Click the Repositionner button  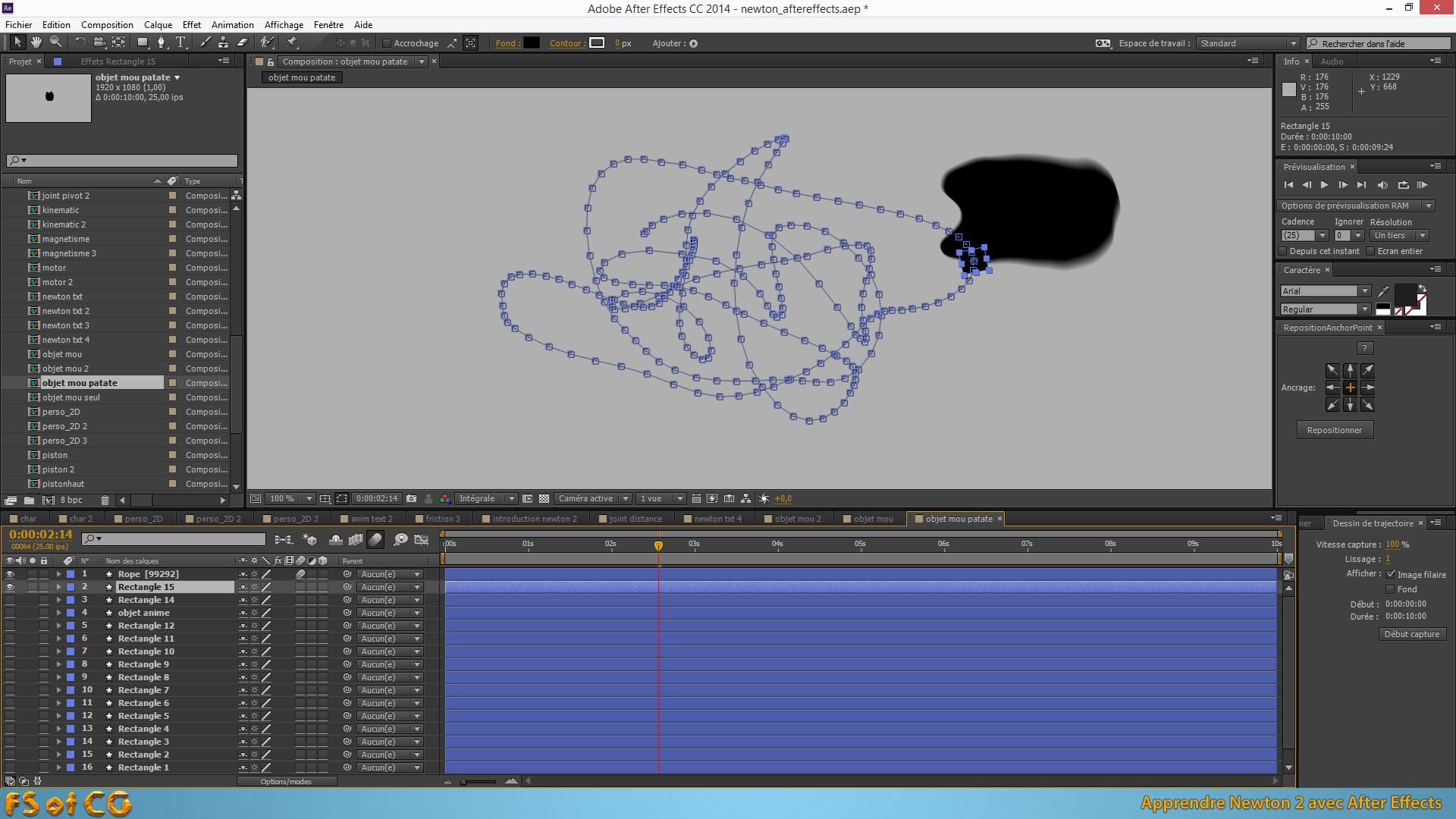(1334, 430)
